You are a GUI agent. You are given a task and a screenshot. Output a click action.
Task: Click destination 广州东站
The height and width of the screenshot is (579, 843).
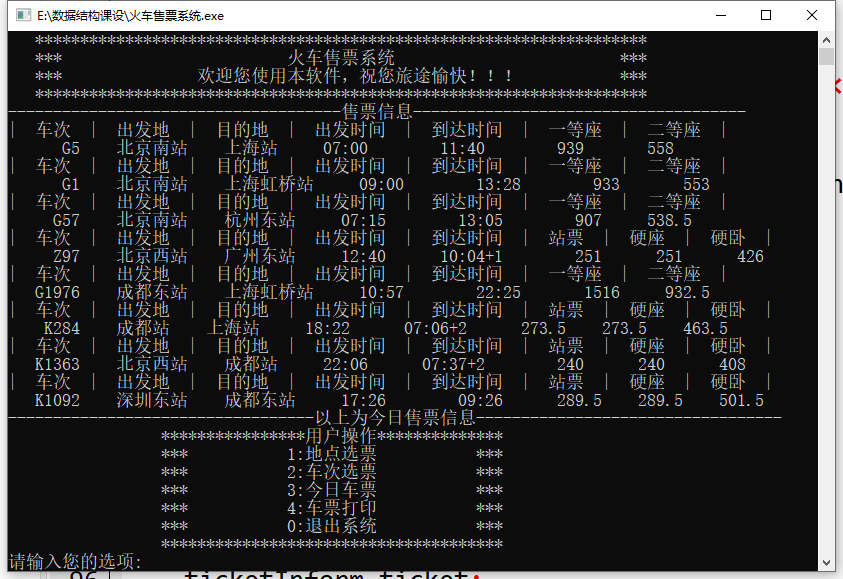[260, 256]
